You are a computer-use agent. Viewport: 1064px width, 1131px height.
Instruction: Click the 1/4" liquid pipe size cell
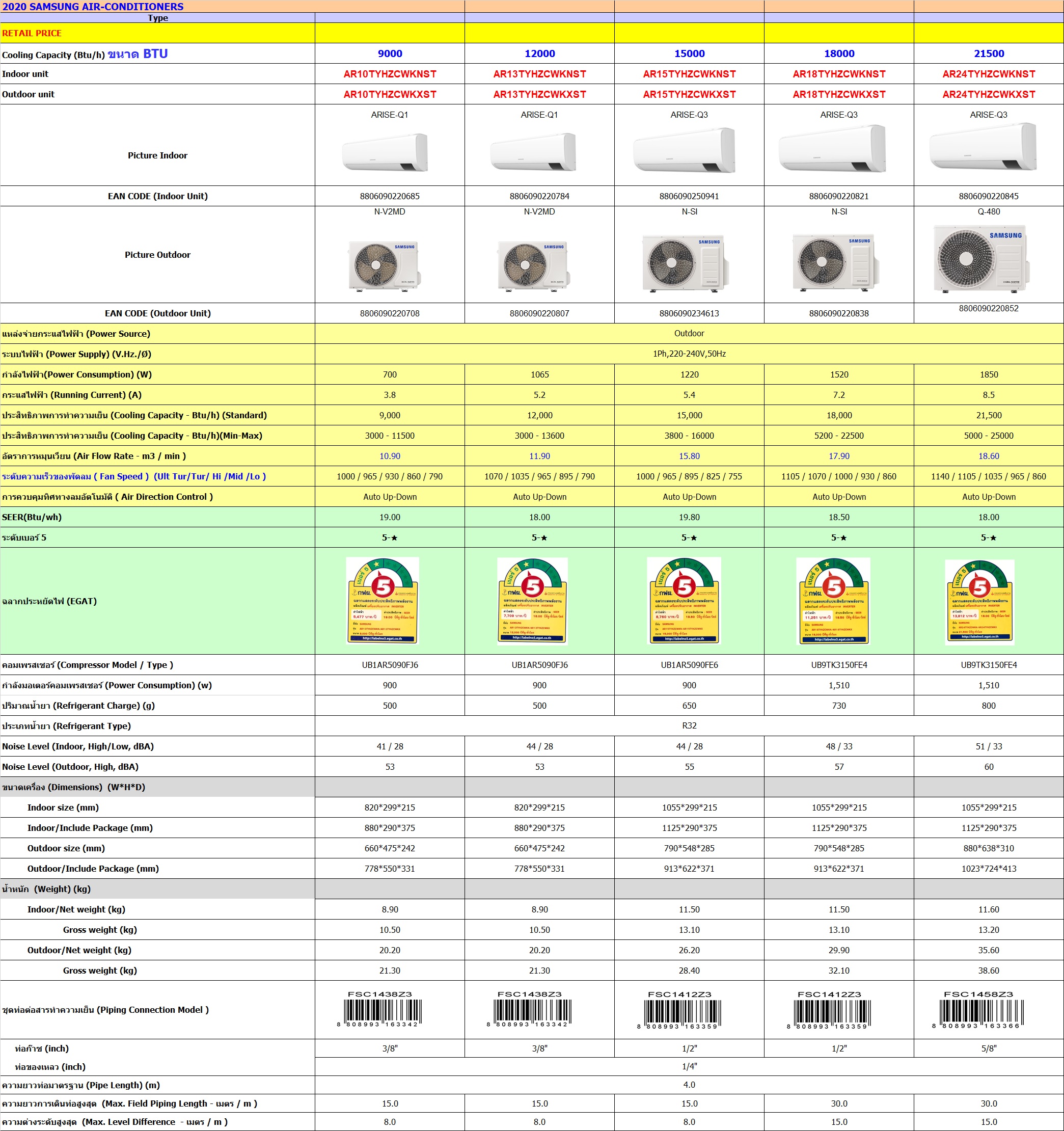(689, 1067)
